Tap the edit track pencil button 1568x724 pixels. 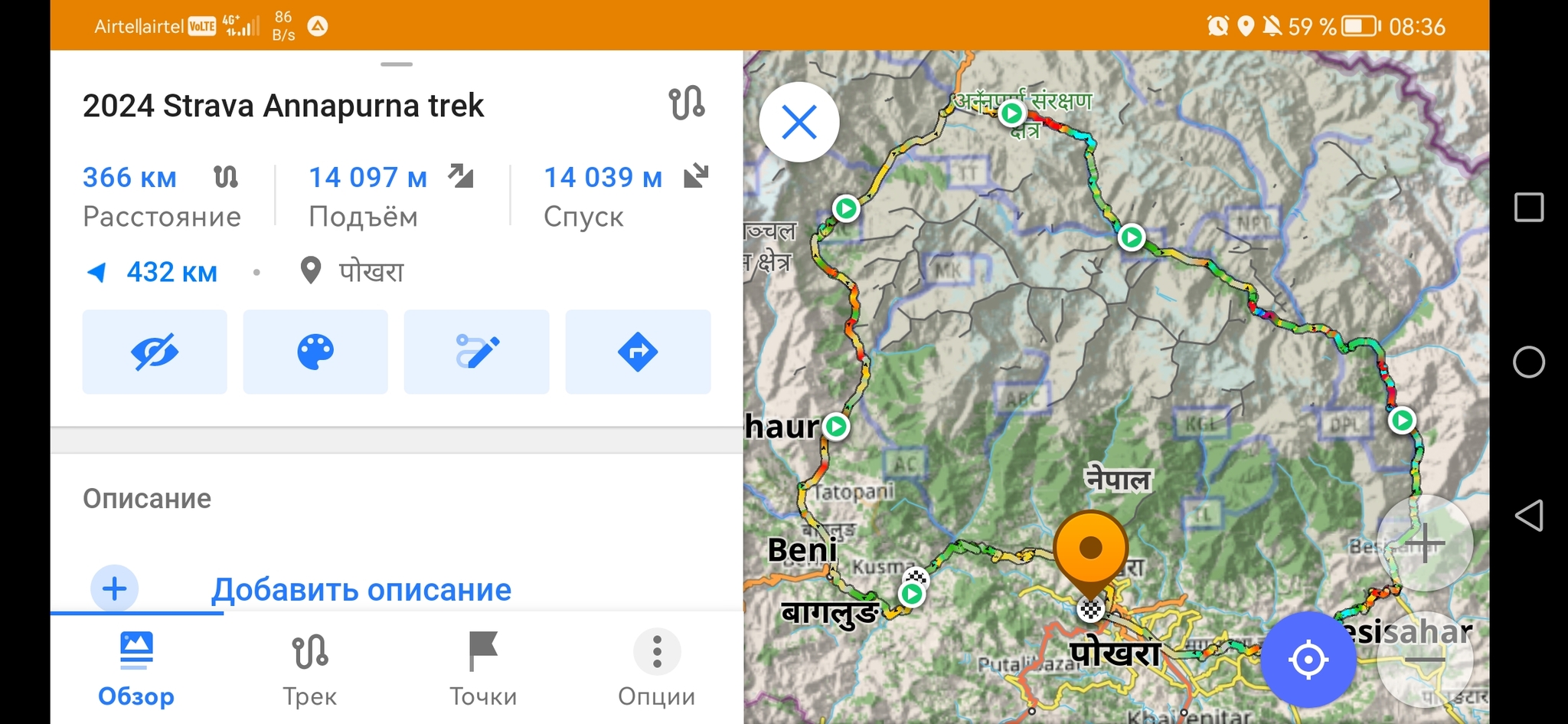tap(476, 352)
